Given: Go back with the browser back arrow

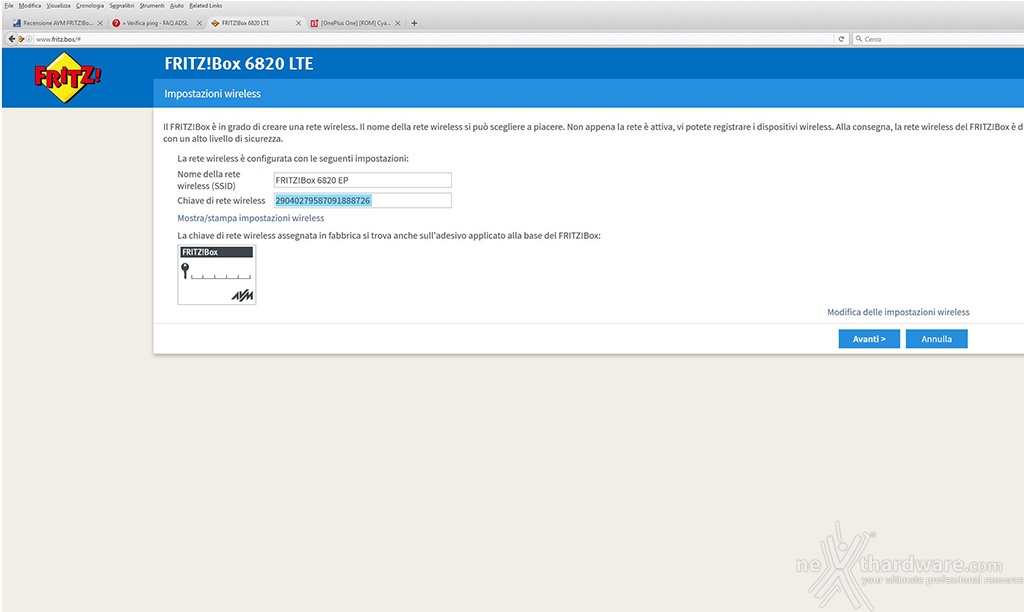Looking at the screenshot, I should [11, 39].
